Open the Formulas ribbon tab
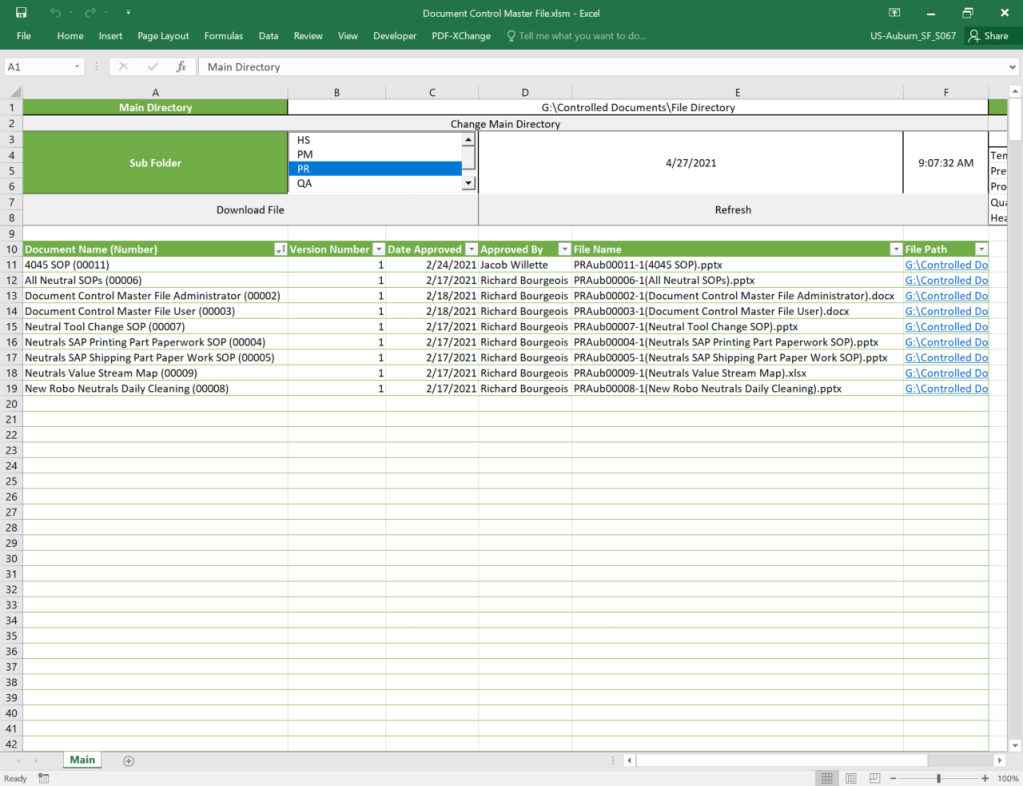 [x=223, y=36]
